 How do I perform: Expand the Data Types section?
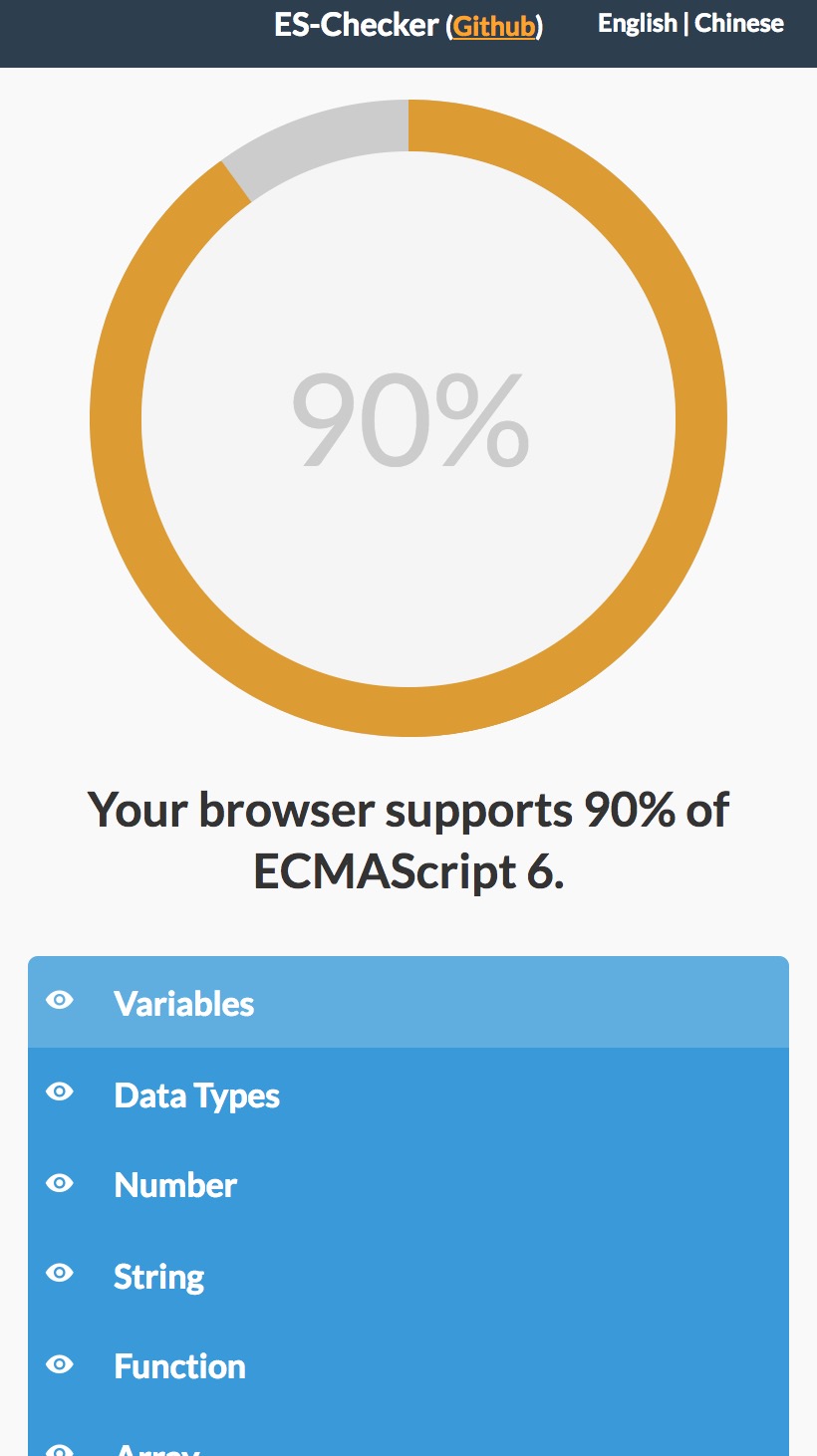tap(197, 1095)
